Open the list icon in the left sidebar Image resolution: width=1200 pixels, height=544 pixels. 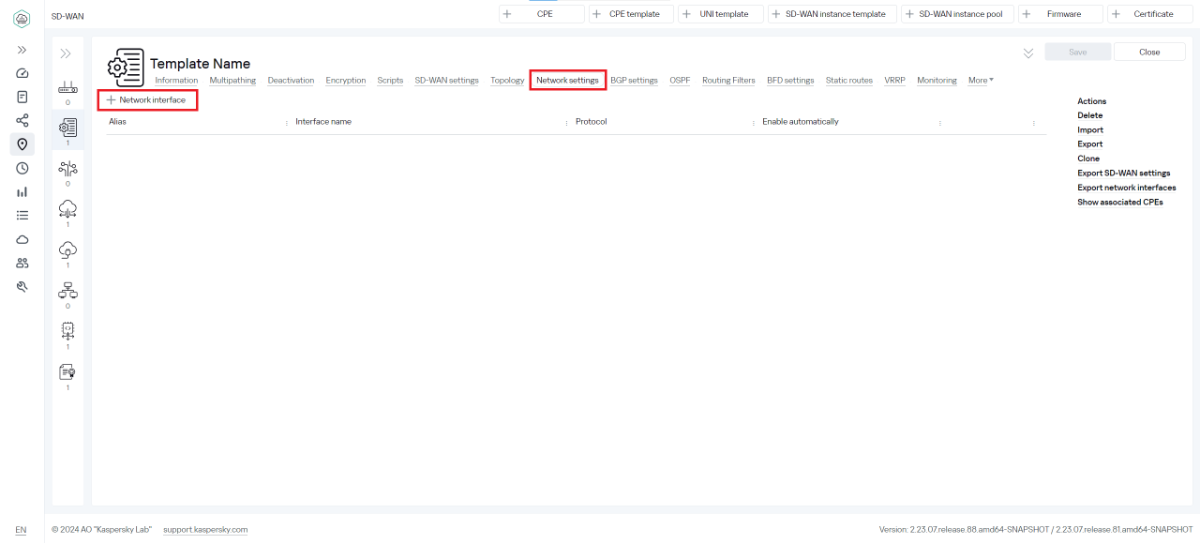tap(22, 215)
